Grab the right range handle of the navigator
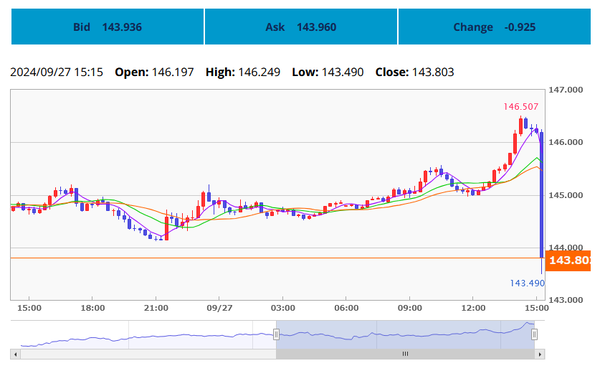Image resolution: width=600 pixels, height=371 pixels. pos(534,335)
